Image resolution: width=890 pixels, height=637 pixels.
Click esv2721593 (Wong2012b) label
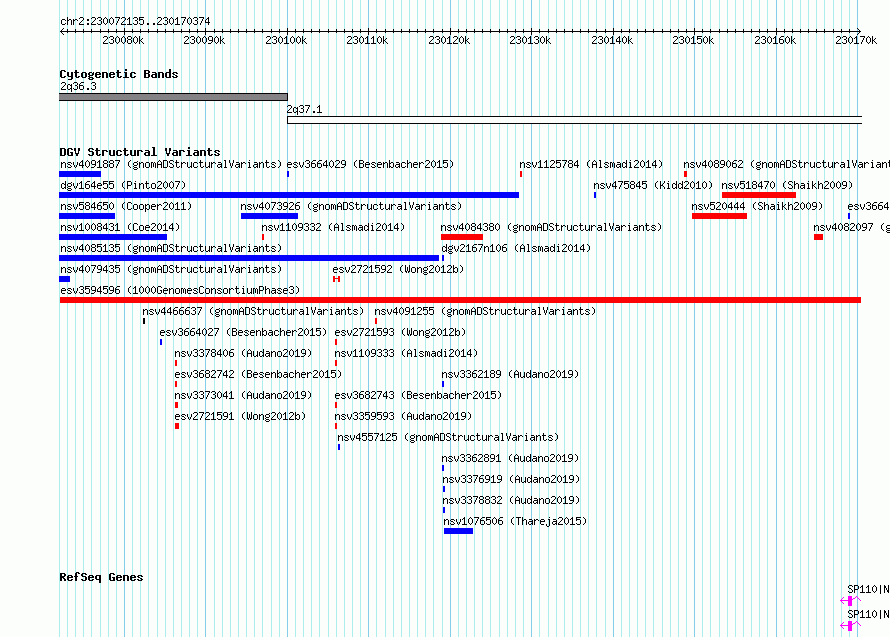(400, 332)
